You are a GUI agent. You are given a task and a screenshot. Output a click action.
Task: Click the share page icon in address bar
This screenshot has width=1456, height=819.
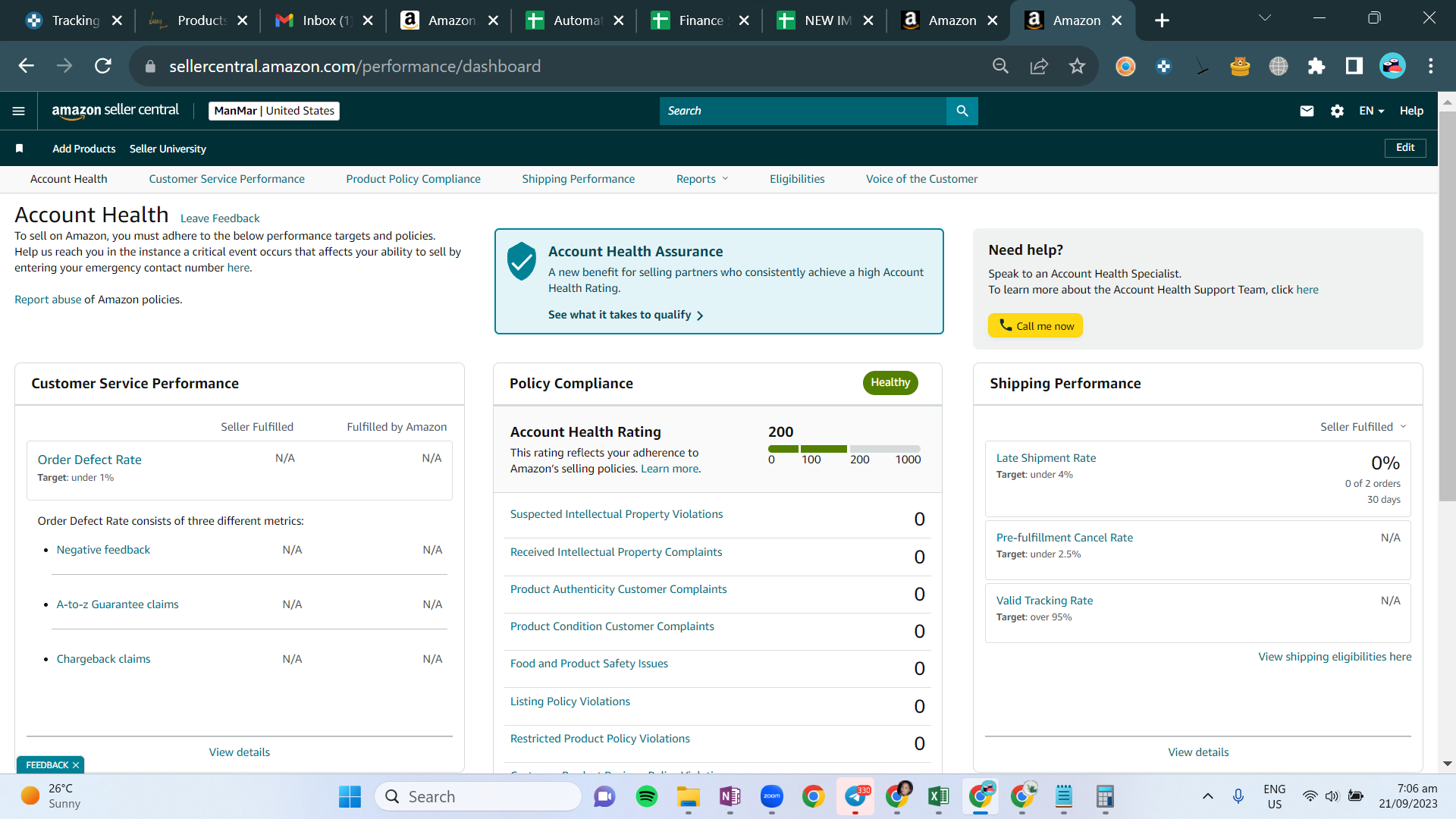point(1039,66)
